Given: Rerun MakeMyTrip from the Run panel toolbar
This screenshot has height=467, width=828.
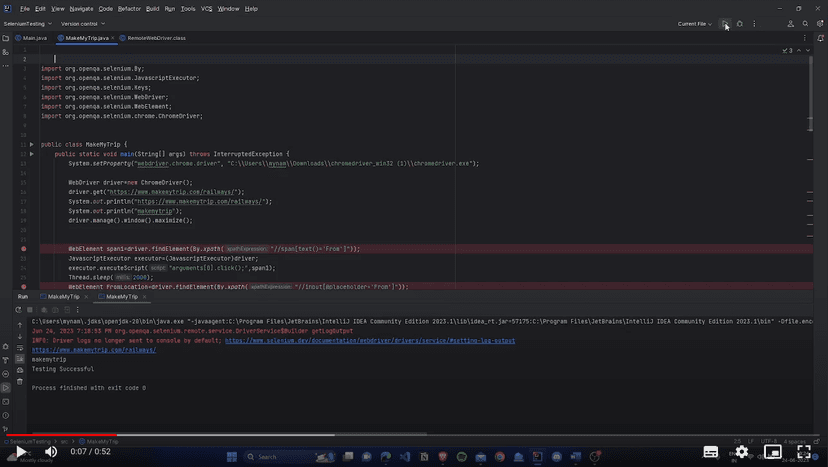Looking at the screenshot, I should pos(18,310).
